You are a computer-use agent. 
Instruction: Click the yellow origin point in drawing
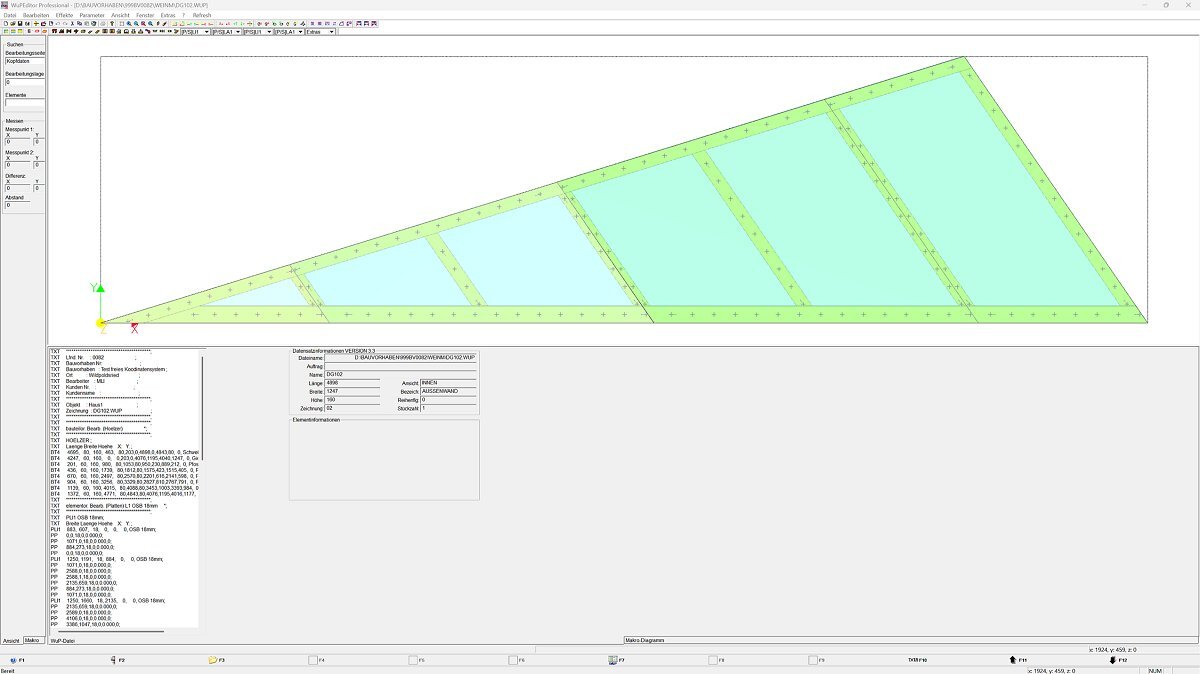101,323
